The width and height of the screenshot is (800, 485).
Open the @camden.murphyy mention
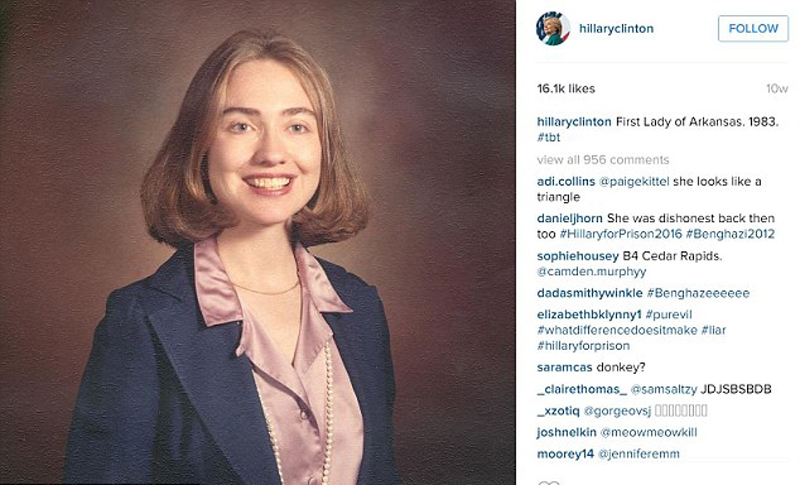(591, 271)
